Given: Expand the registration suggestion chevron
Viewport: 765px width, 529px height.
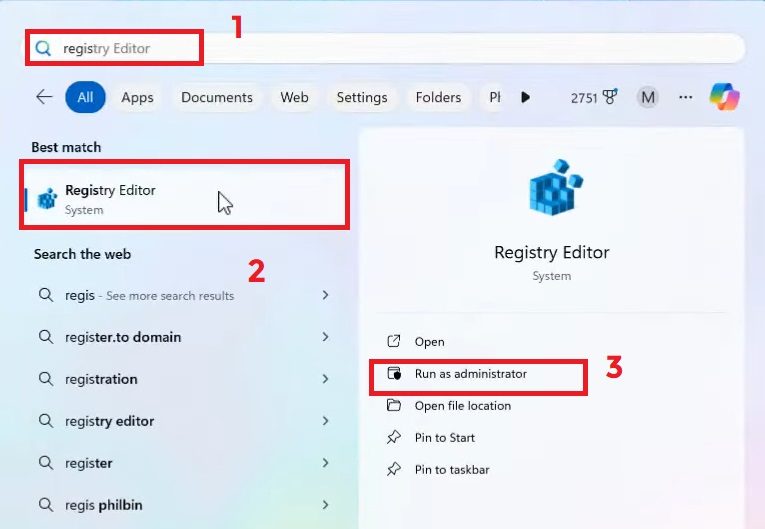Looking at the screenshot, I should [325, 379].
